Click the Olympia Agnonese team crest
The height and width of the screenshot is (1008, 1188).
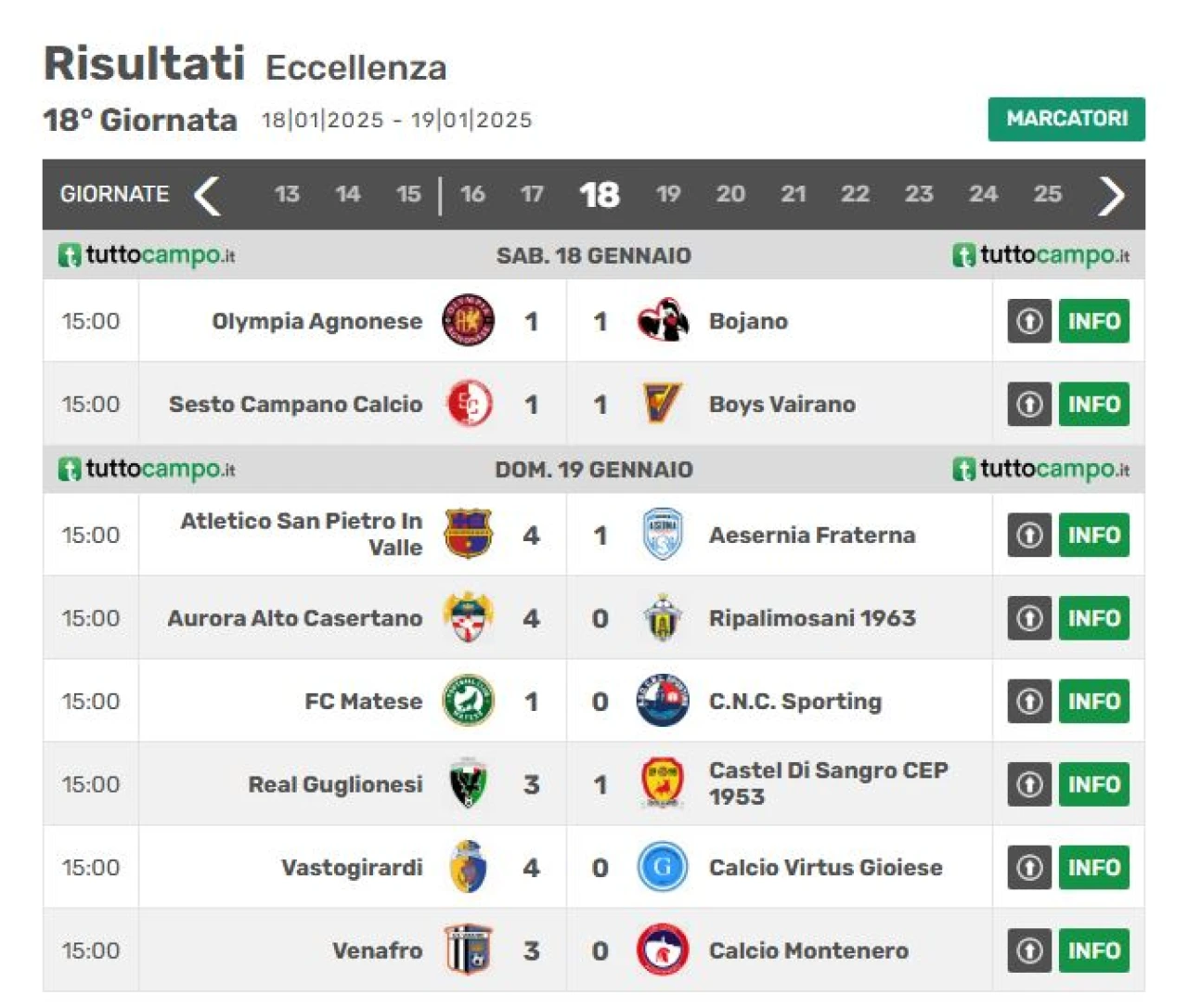coord(468,321)
